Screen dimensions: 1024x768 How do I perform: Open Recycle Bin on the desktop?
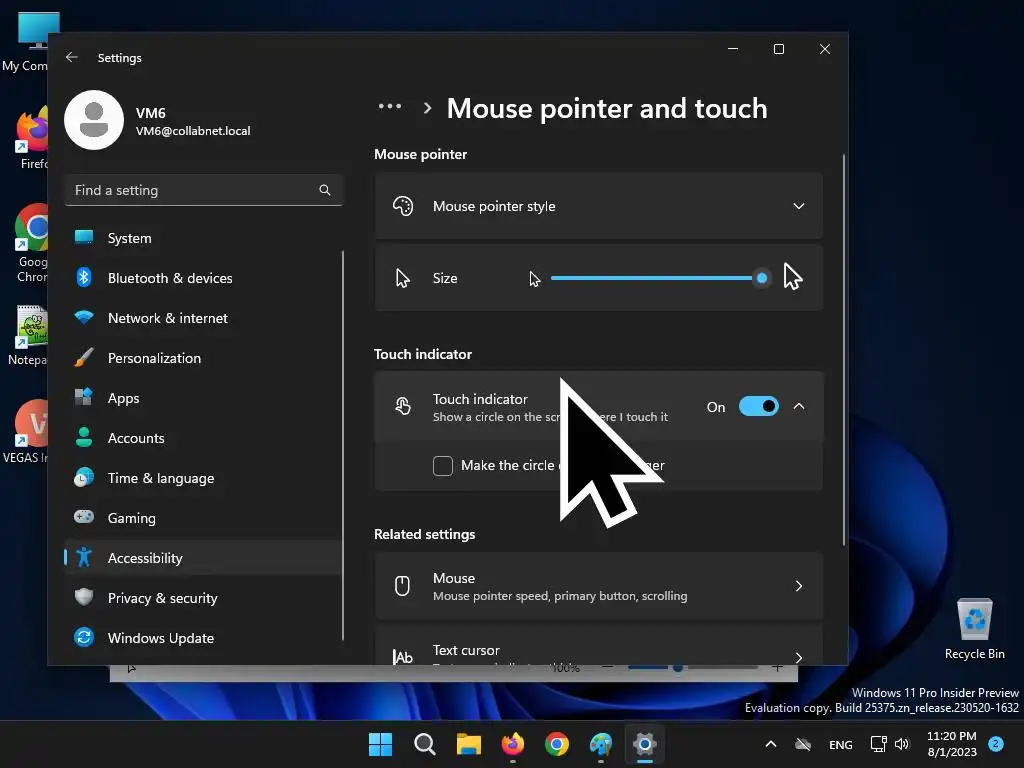coord(974,628)
